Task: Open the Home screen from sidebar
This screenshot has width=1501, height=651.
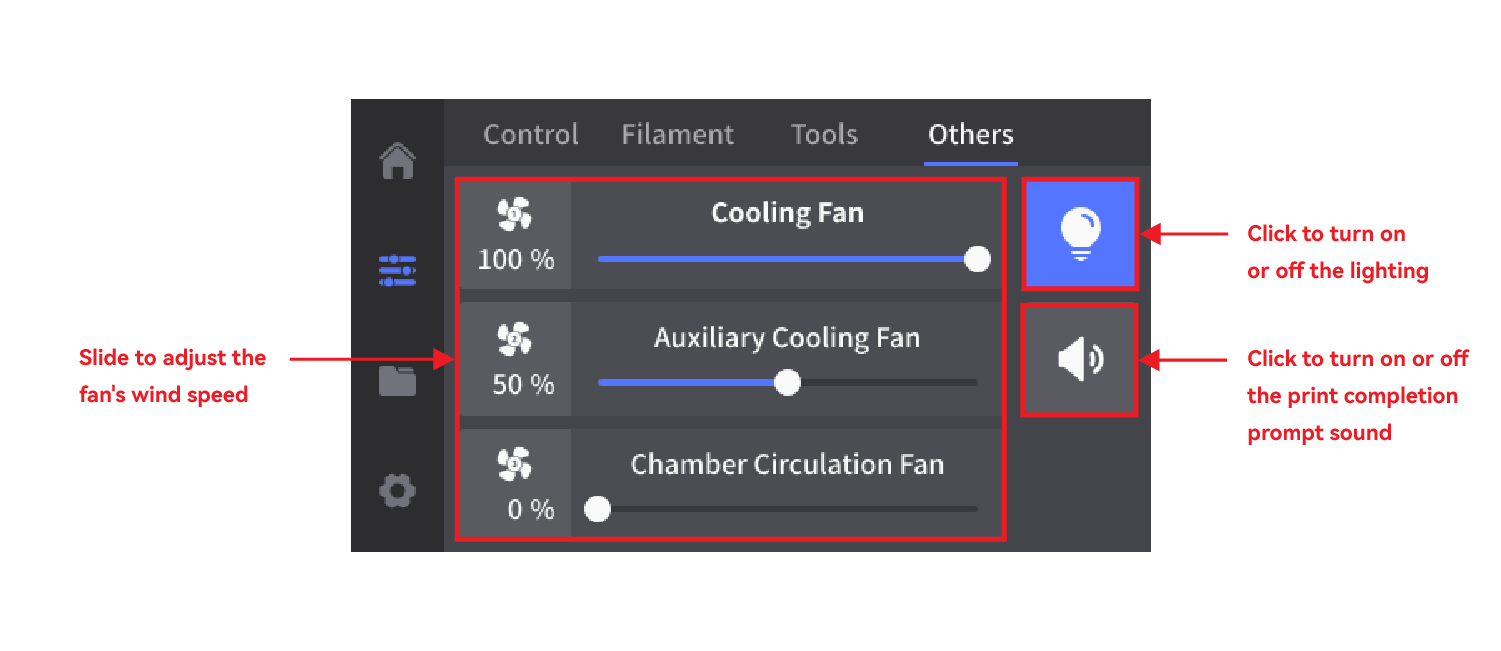Action: click(x=398, y=160)
